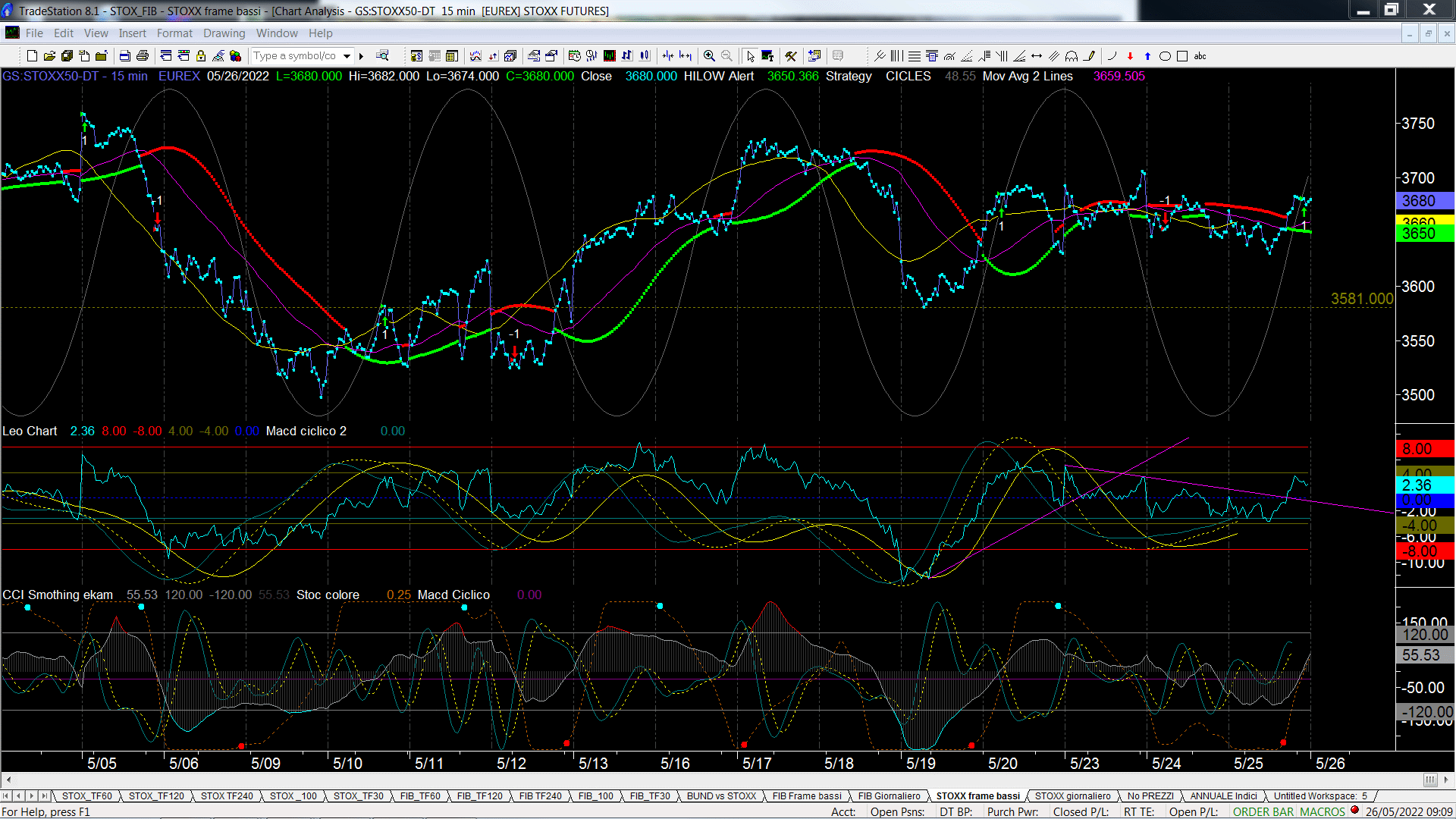The height and width of the screenshot is (819, 1456).
Task: Switch to the BUND vs STOXX tab
Action: coord(721,796)
